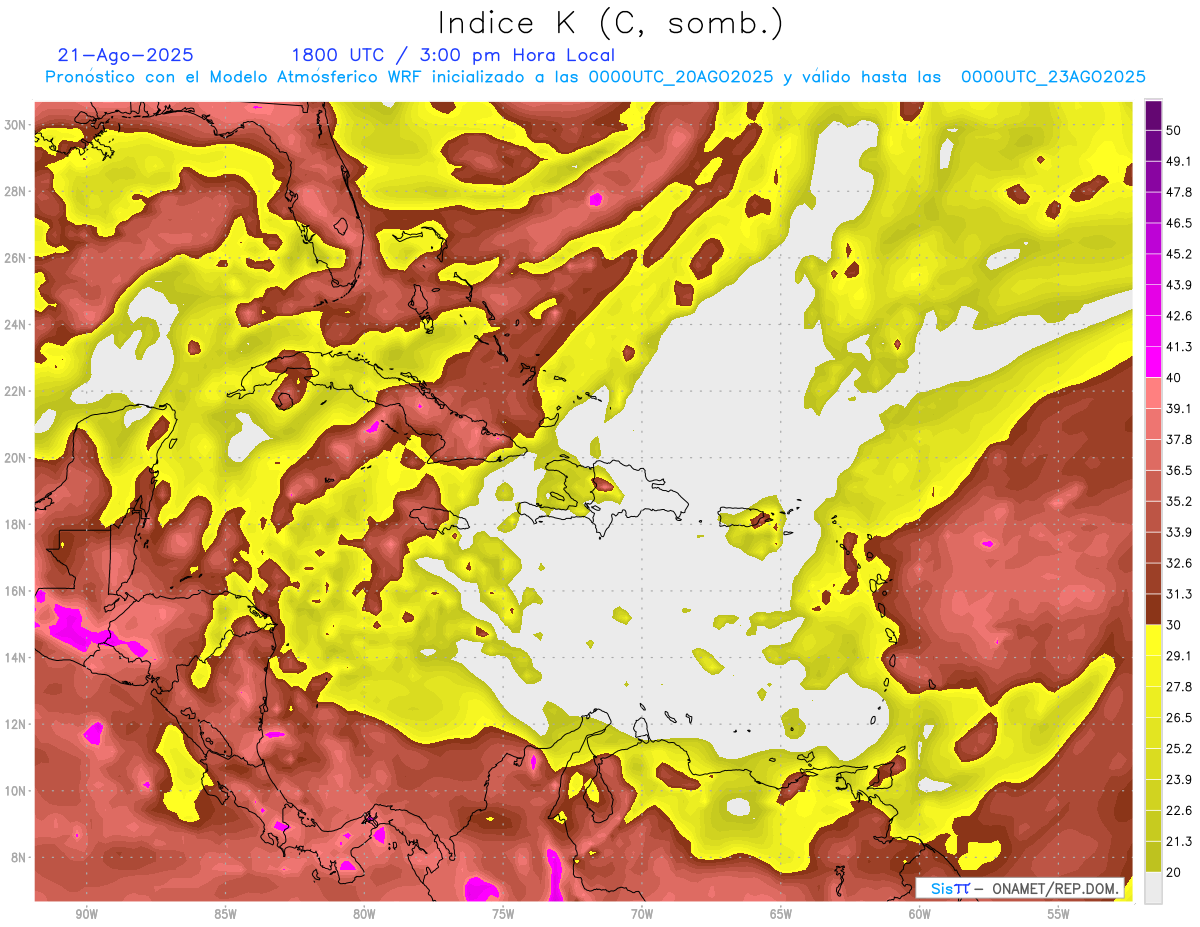The height and width of the screenshot is (927, 1200).
Task: Click the "10N" latitude label
Action: pos(17,791)
